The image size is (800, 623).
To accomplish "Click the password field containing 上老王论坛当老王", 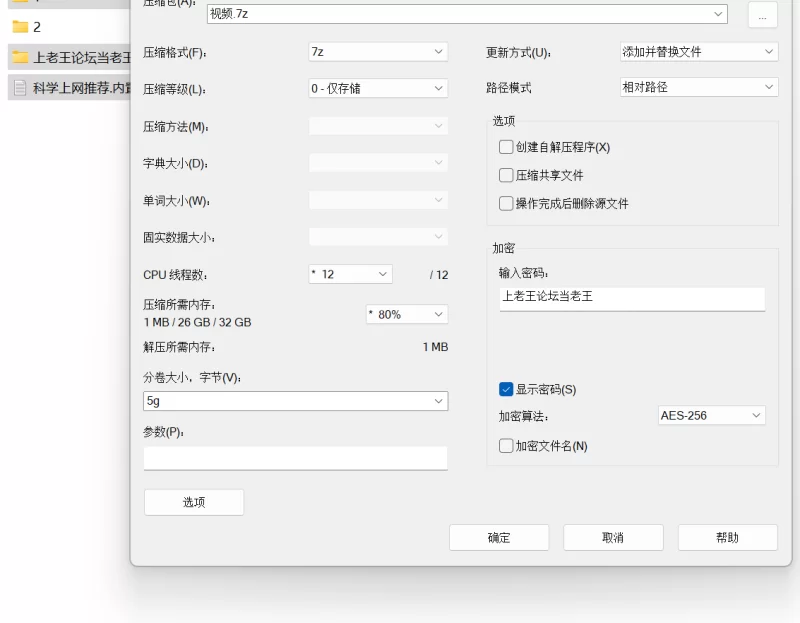I will pyautogui.click(x=632, y=298).
